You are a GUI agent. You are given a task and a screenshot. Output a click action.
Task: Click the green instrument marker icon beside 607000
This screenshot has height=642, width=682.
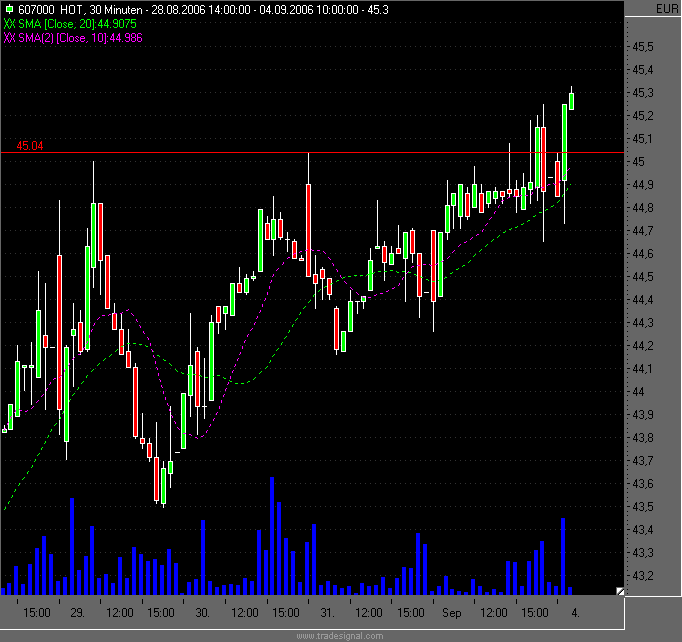[x=9, y=10]
